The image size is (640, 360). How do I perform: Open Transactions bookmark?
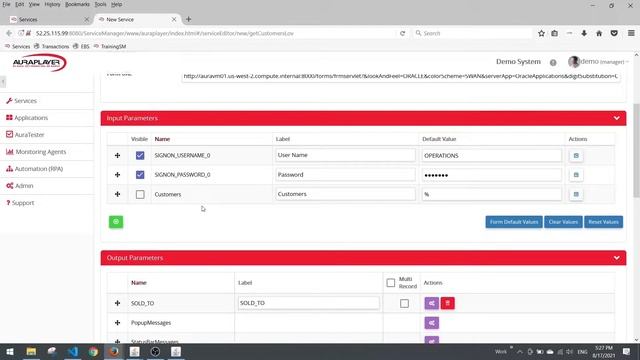click(x=51, y=47)
